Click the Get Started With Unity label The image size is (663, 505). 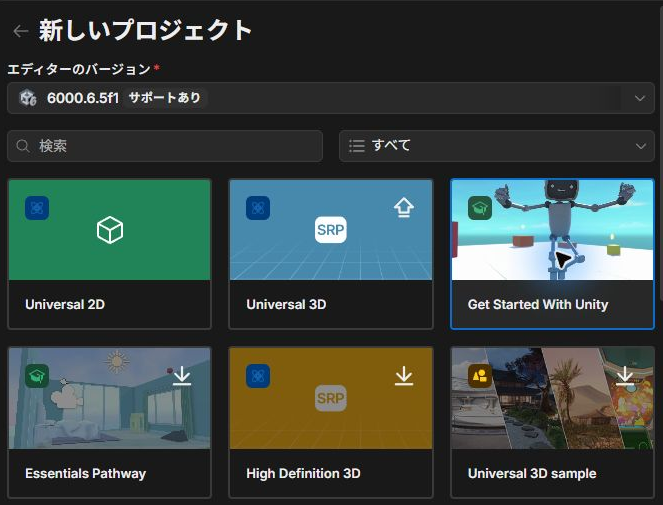coord(538,305)
